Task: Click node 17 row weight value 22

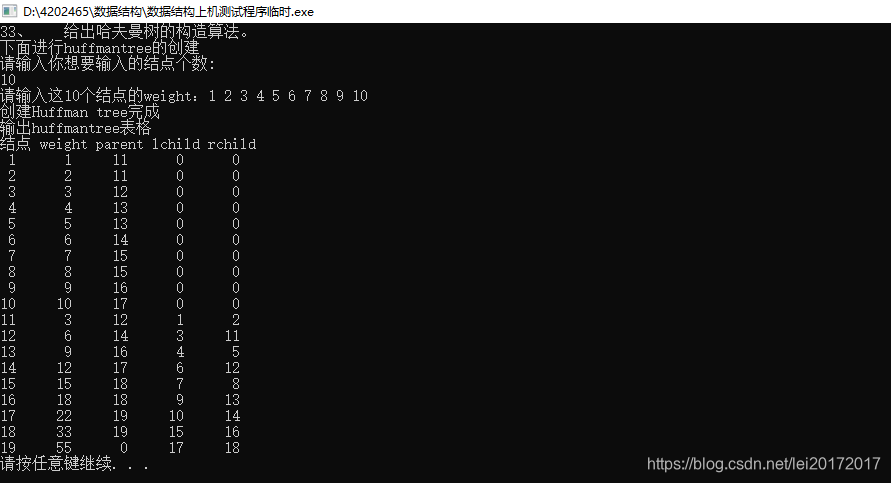Action: [x=64, y=416]
